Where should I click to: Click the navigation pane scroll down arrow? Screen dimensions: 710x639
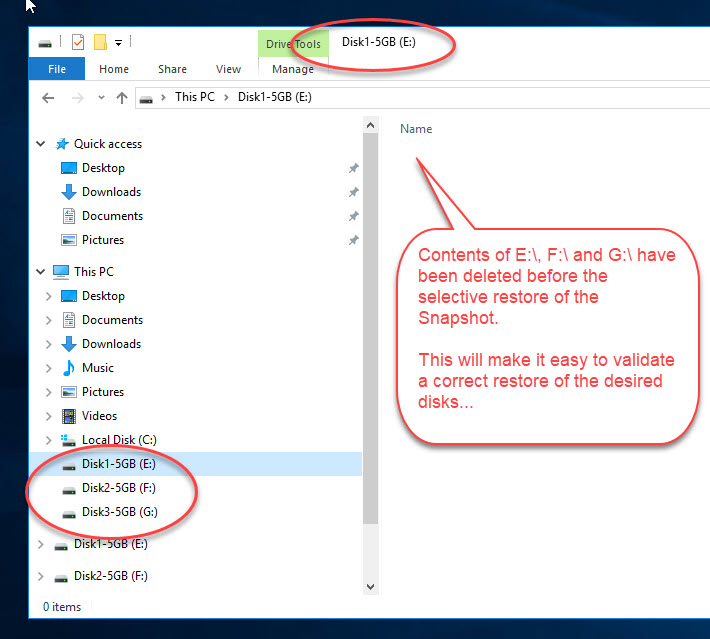tap(370, 586)
